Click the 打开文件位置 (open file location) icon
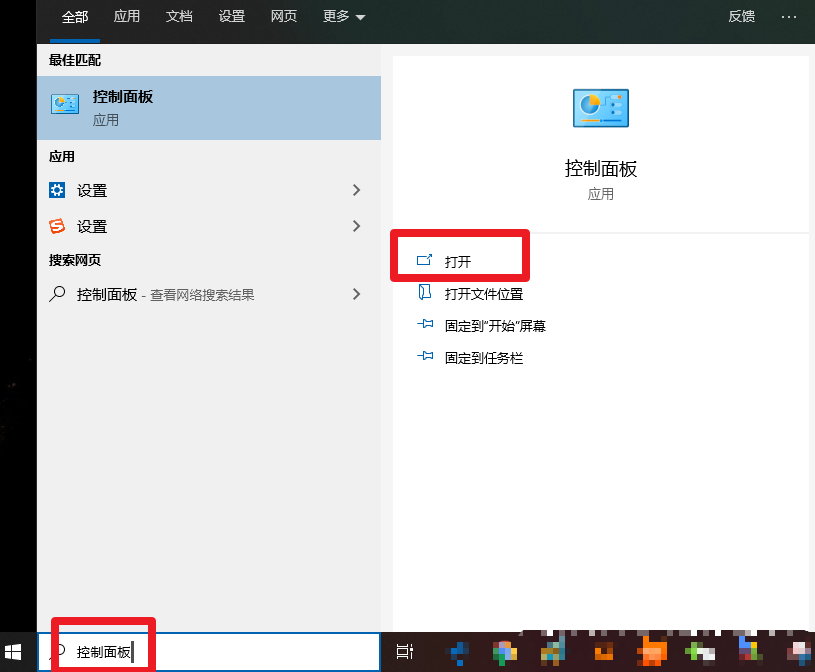The width and height of the screenshot is (815, 672). point(423,293)
